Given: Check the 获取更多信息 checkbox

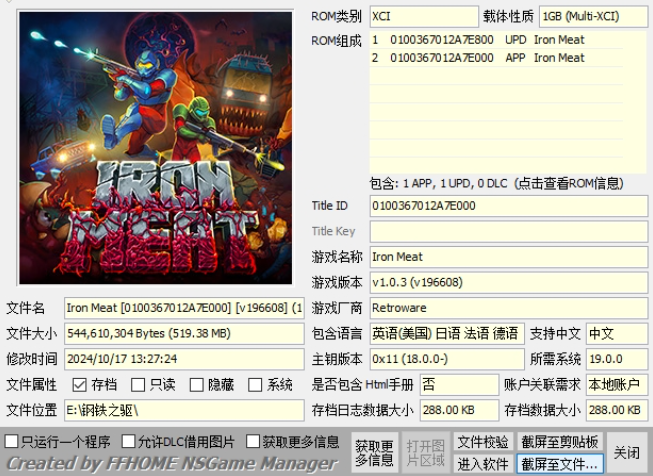Looking at the screenshot, I should tap(254, 441).
